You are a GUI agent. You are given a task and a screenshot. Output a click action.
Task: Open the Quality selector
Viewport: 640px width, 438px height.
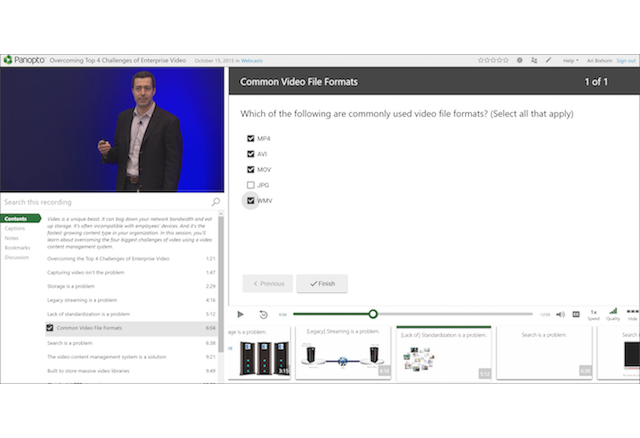(613, 315)
